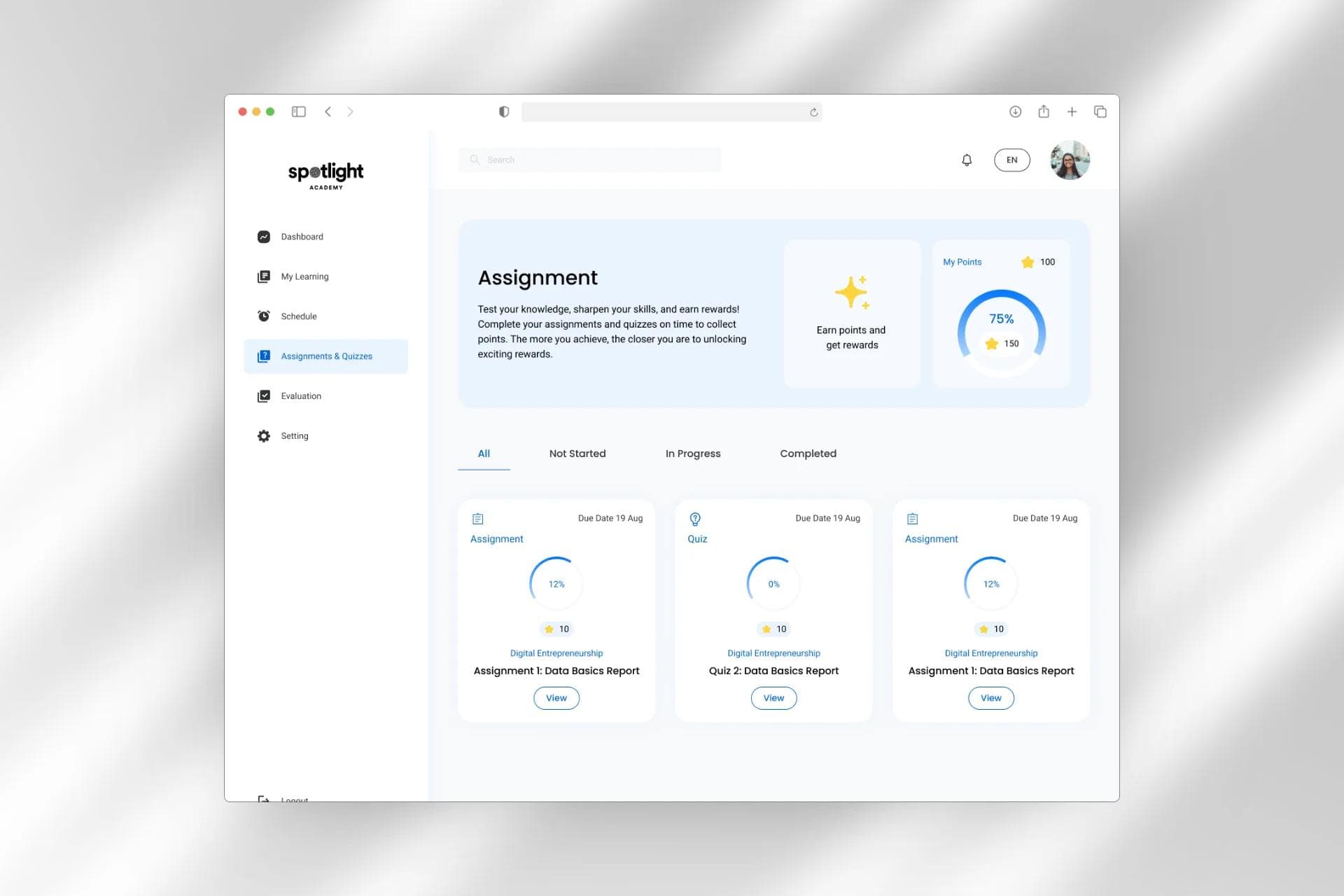The height and width of the screenshot is (896, 1344).
Task: Click the EN language button
Action: (1012, 160)
